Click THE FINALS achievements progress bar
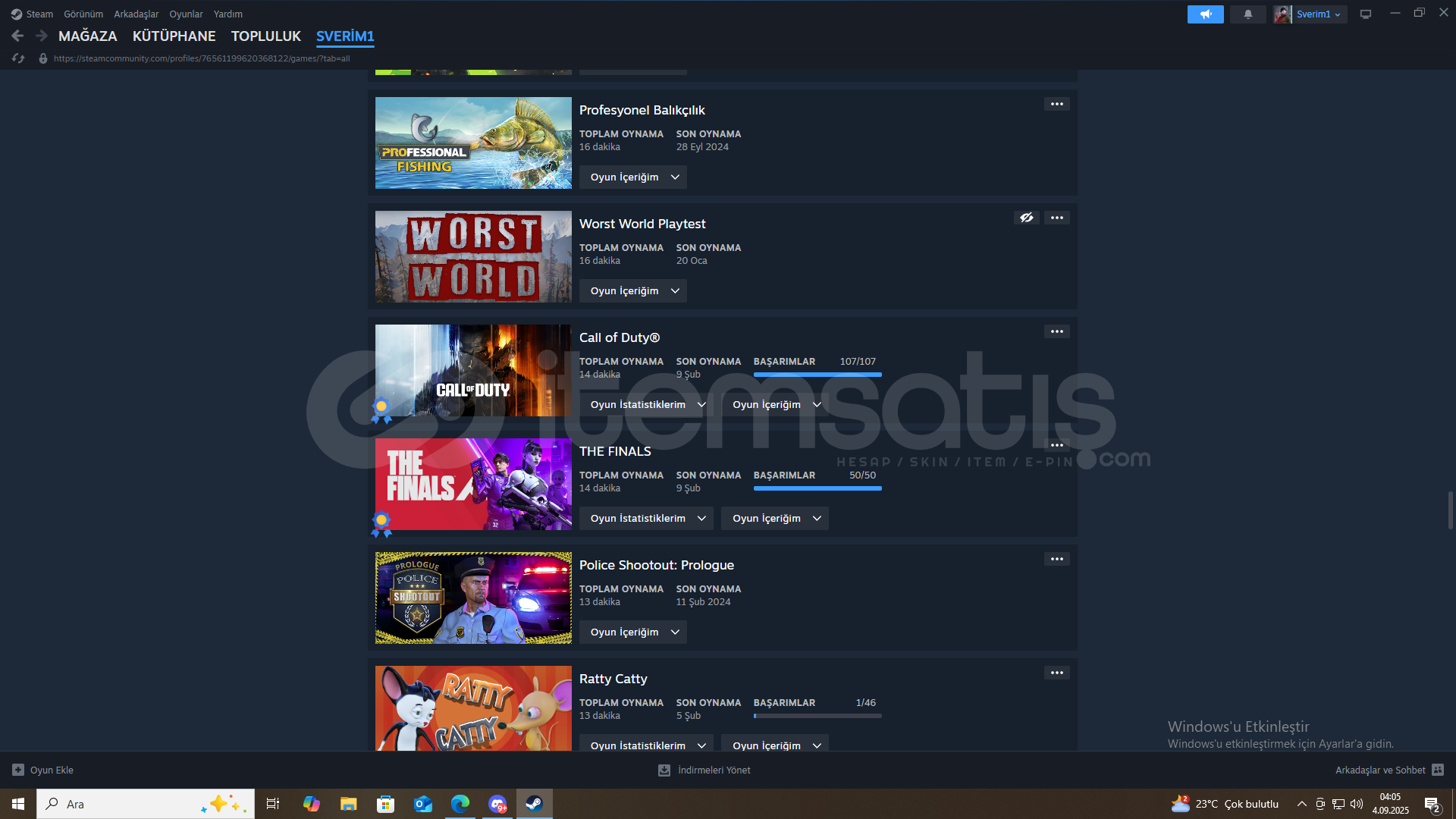 pos(817,488)
